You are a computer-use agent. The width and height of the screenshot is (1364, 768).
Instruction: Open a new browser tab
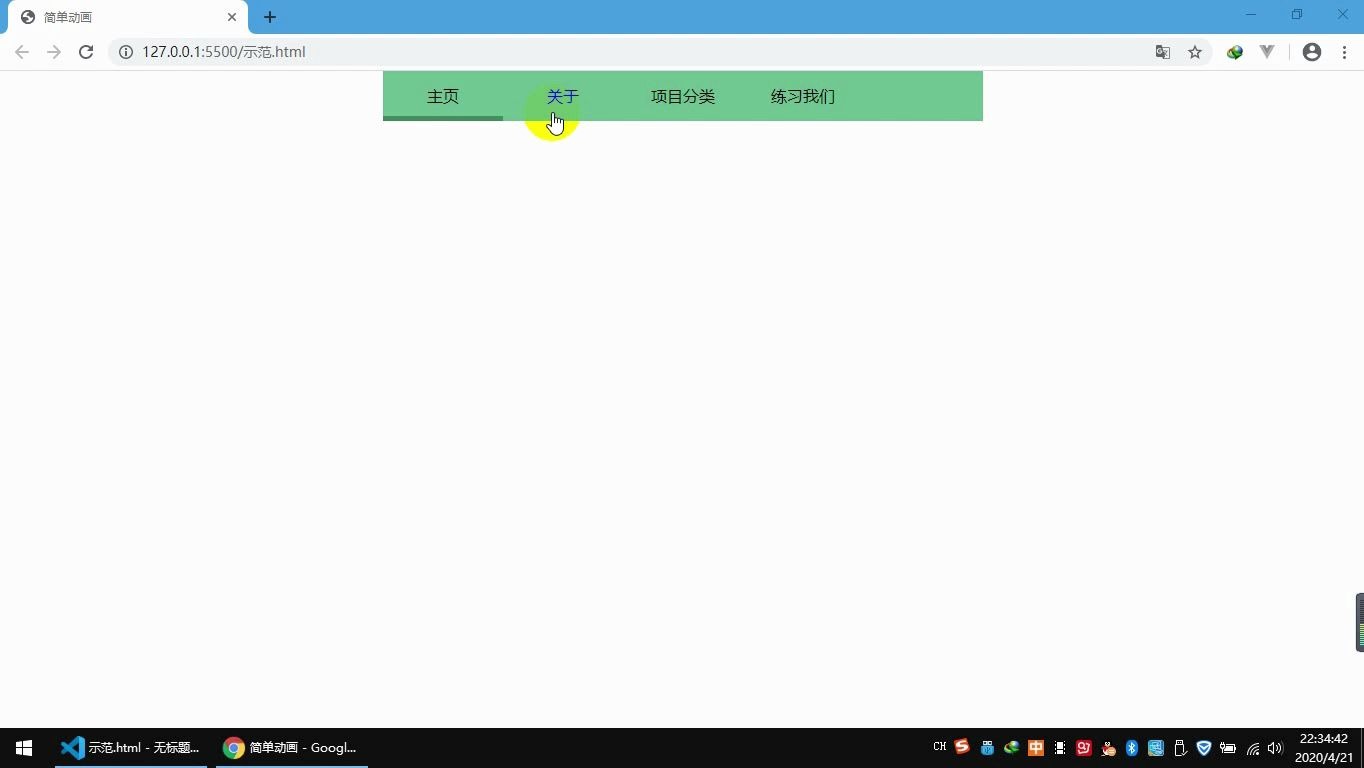(x=270, y=17)
